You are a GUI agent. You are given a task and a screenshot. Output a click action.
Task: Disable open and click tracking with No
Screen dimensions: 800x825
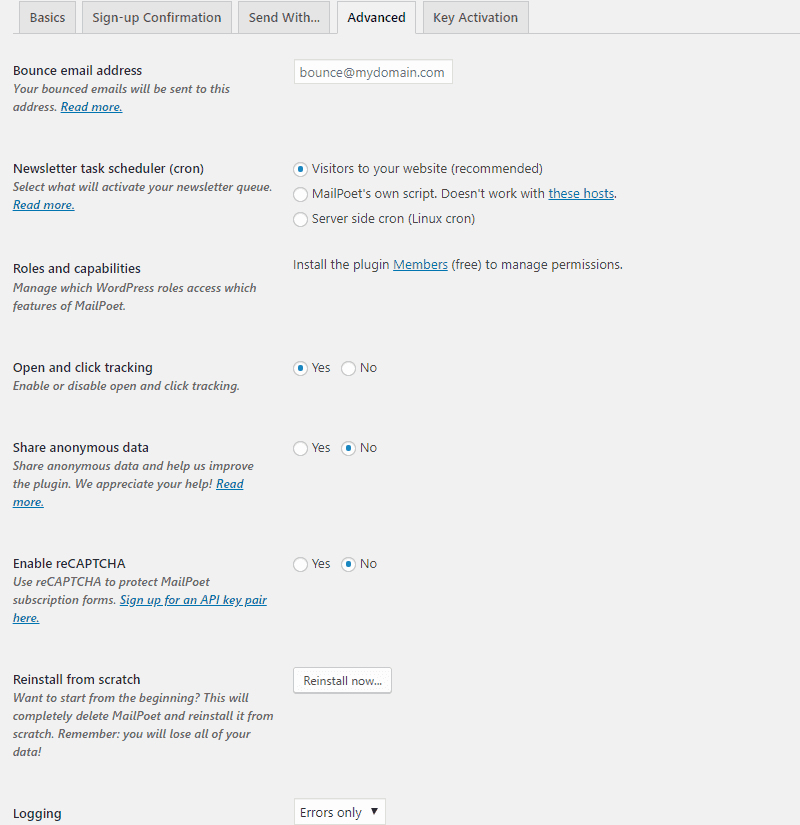pos(348,368)
